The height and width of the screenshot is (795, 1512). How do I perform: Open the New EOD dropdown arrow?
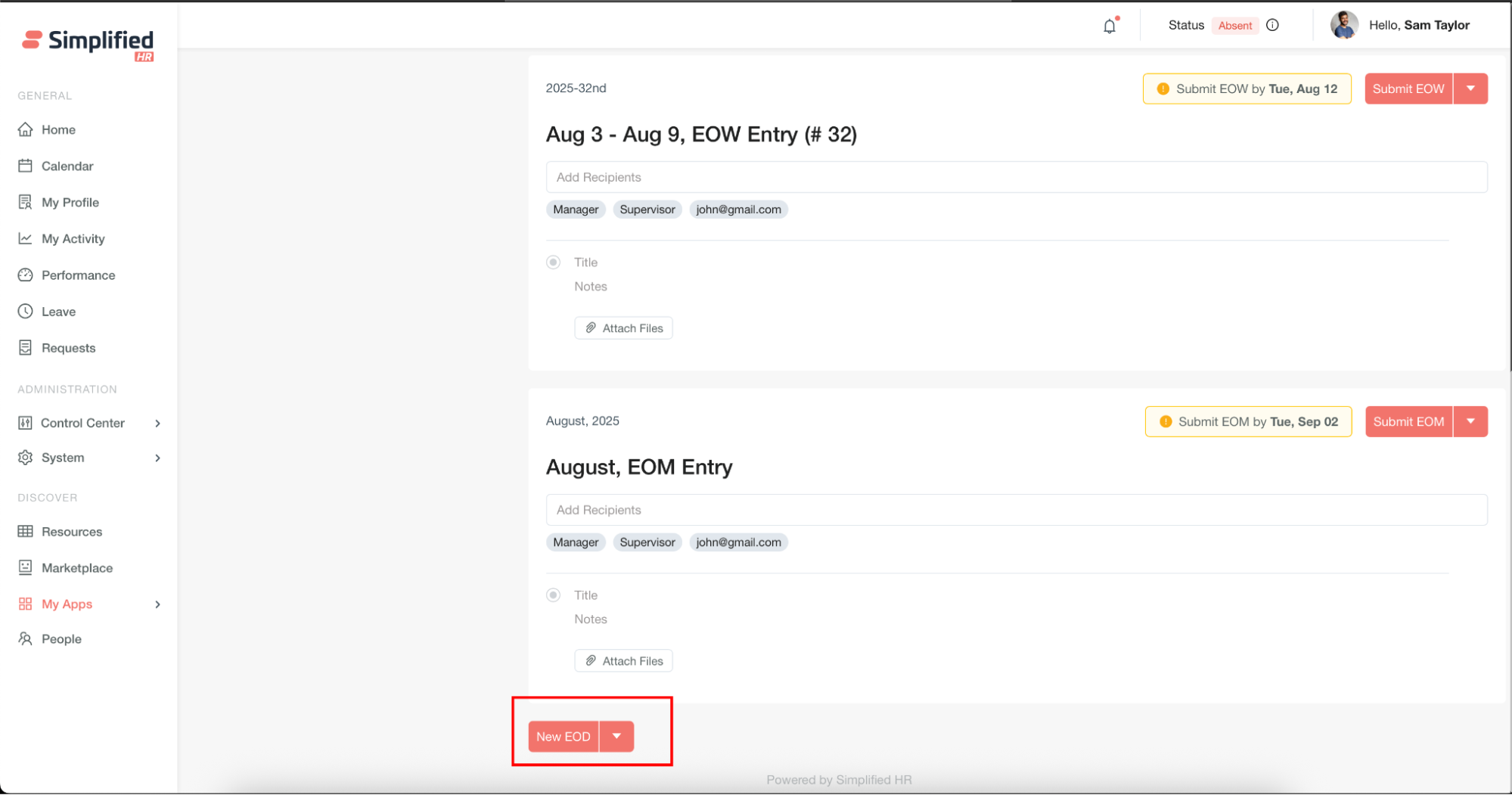(616, 736)
